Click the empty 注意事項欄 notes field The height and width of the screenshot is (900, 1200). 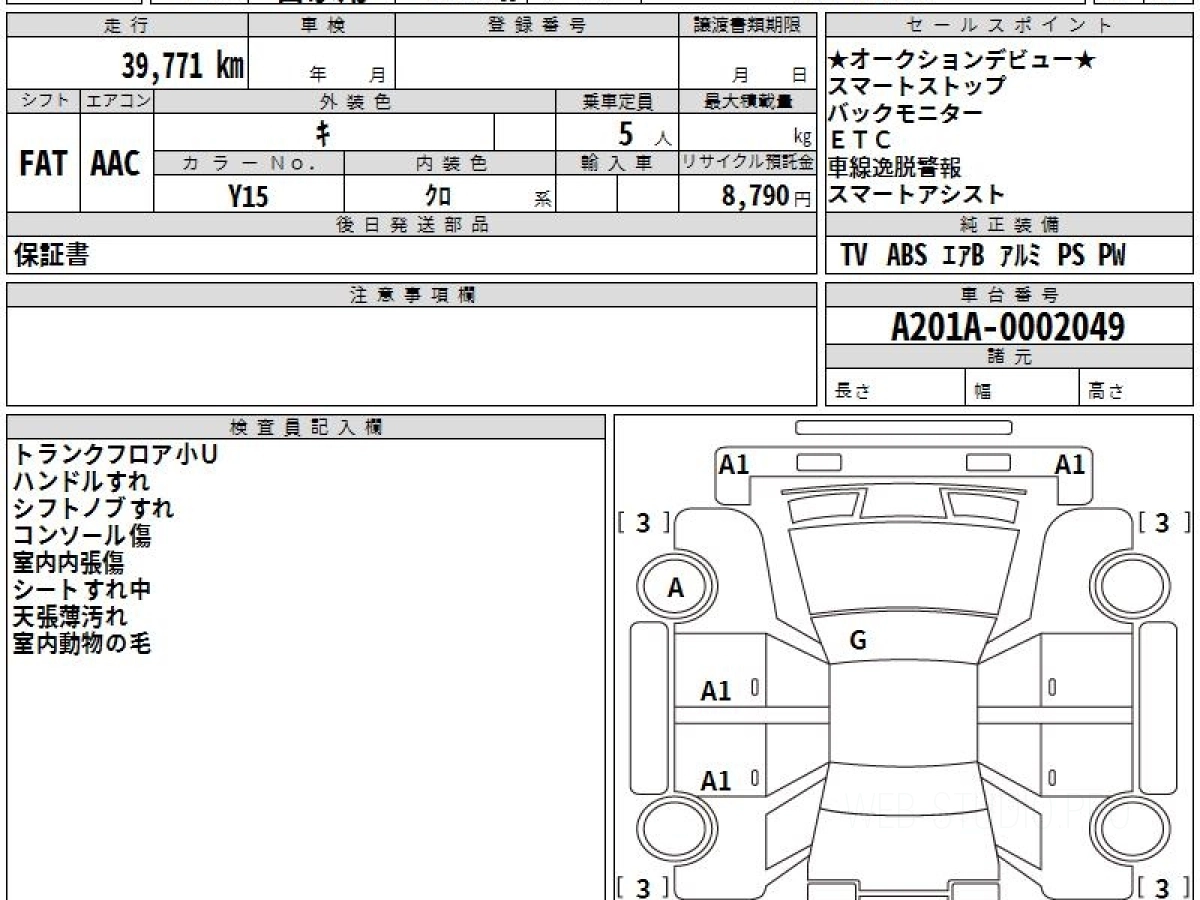pos(411,355)
